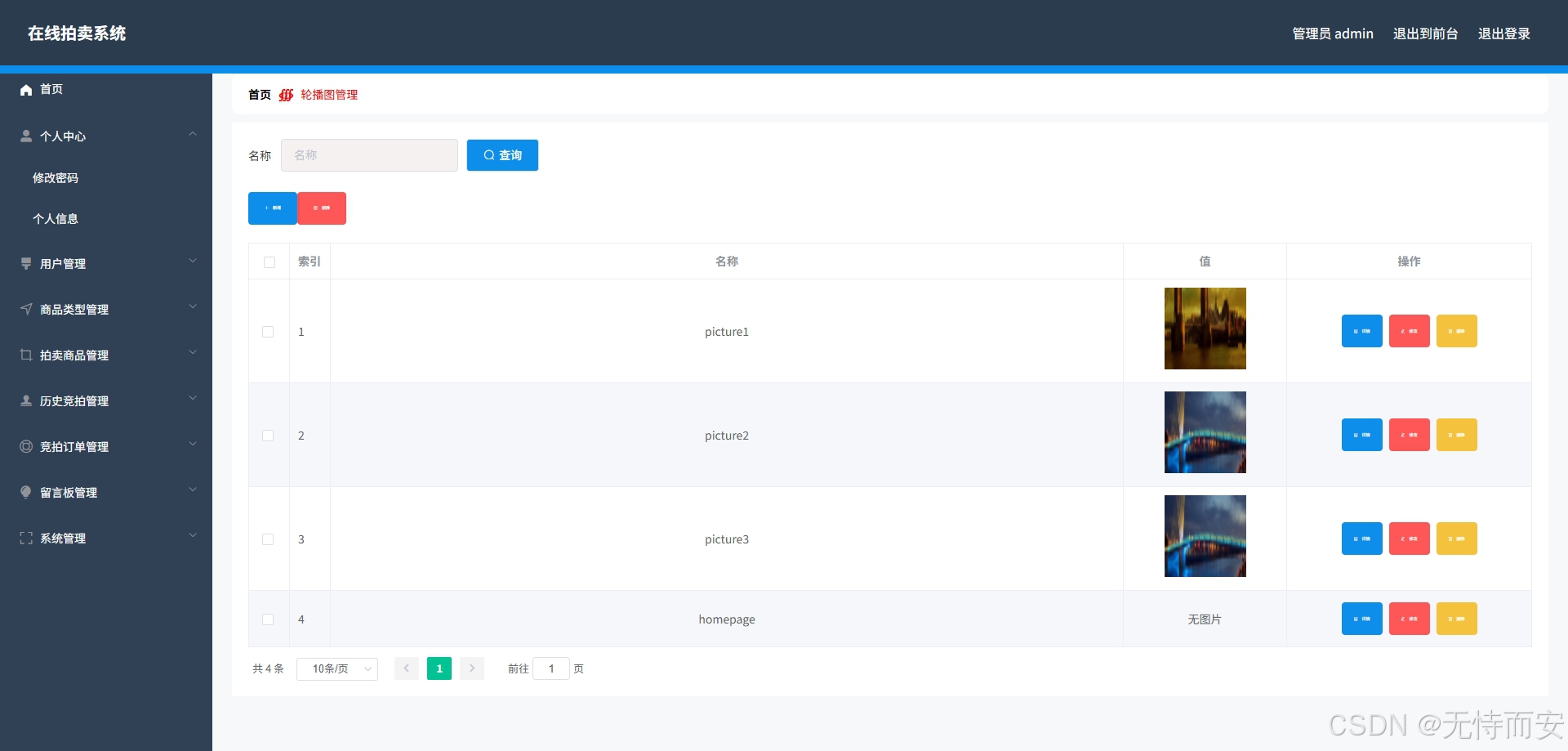Screen dimensions: 1568x751
Task: Expand the 拍卖商品管理 chevron
Action: (x=193, y=353)
